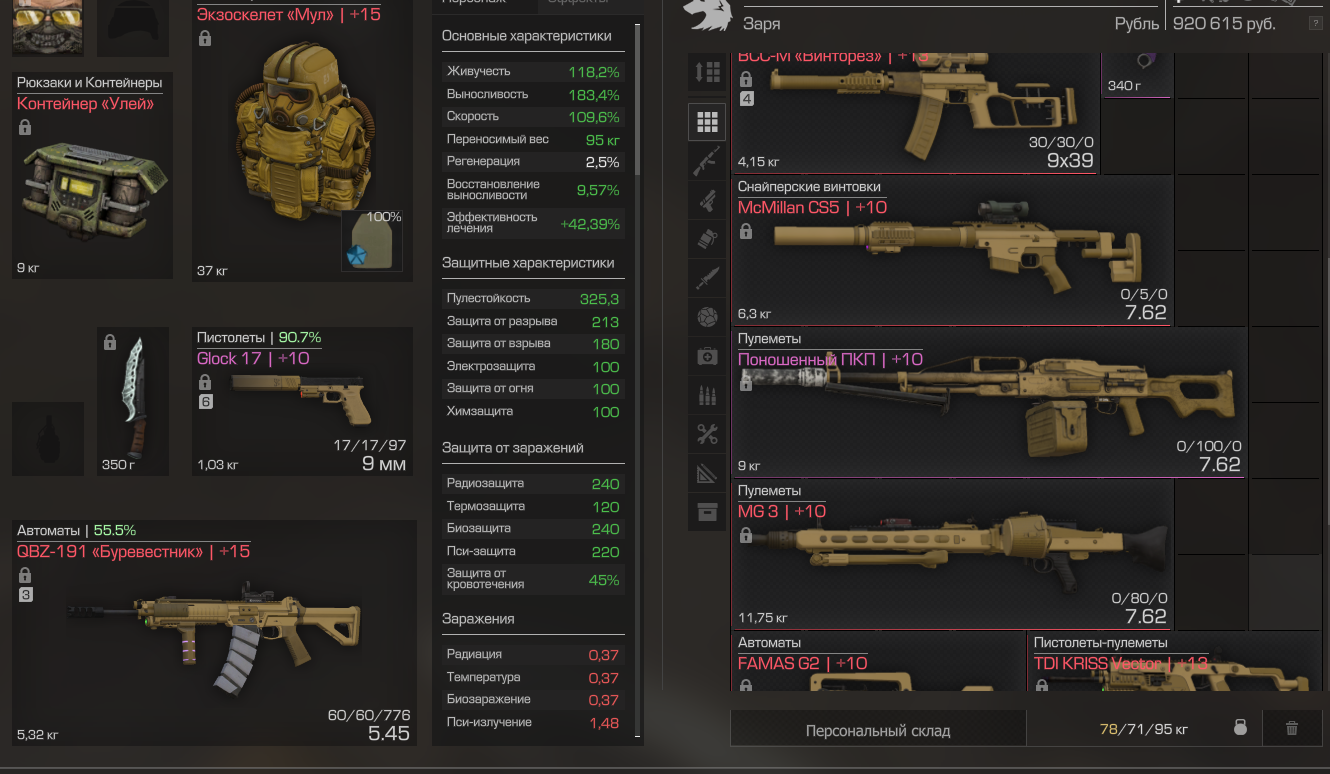Filter inventory by triangle ruler icon

click(x=707, y=473)
